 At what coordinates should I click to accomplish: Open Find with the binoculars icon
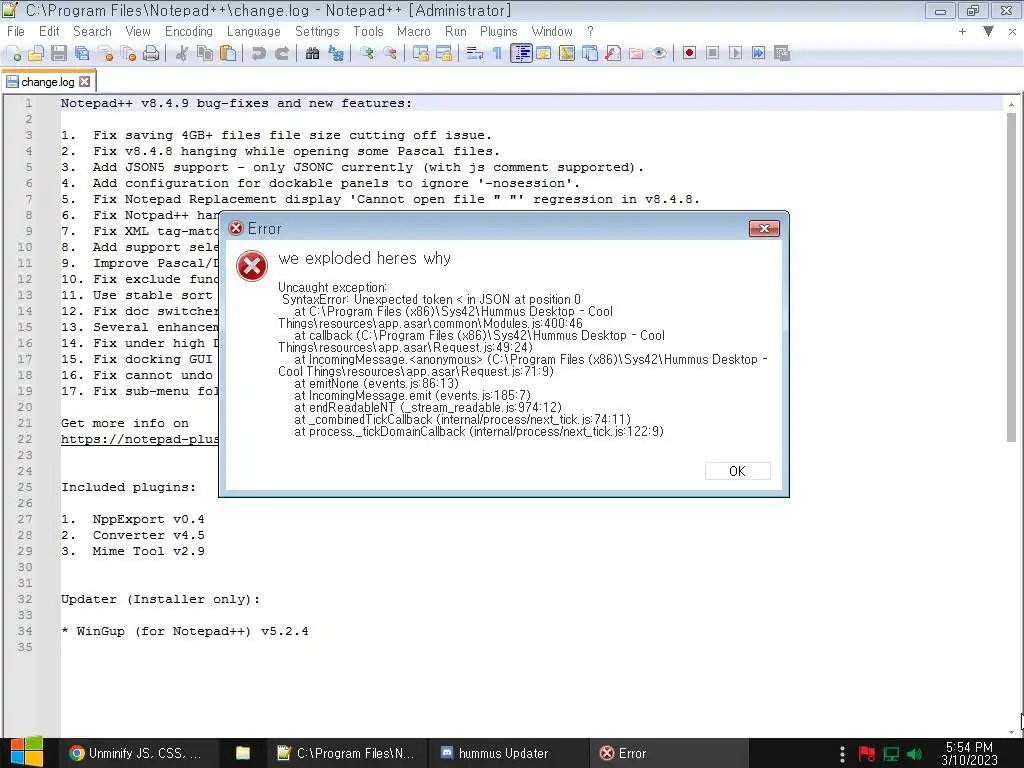pos(312,54)
